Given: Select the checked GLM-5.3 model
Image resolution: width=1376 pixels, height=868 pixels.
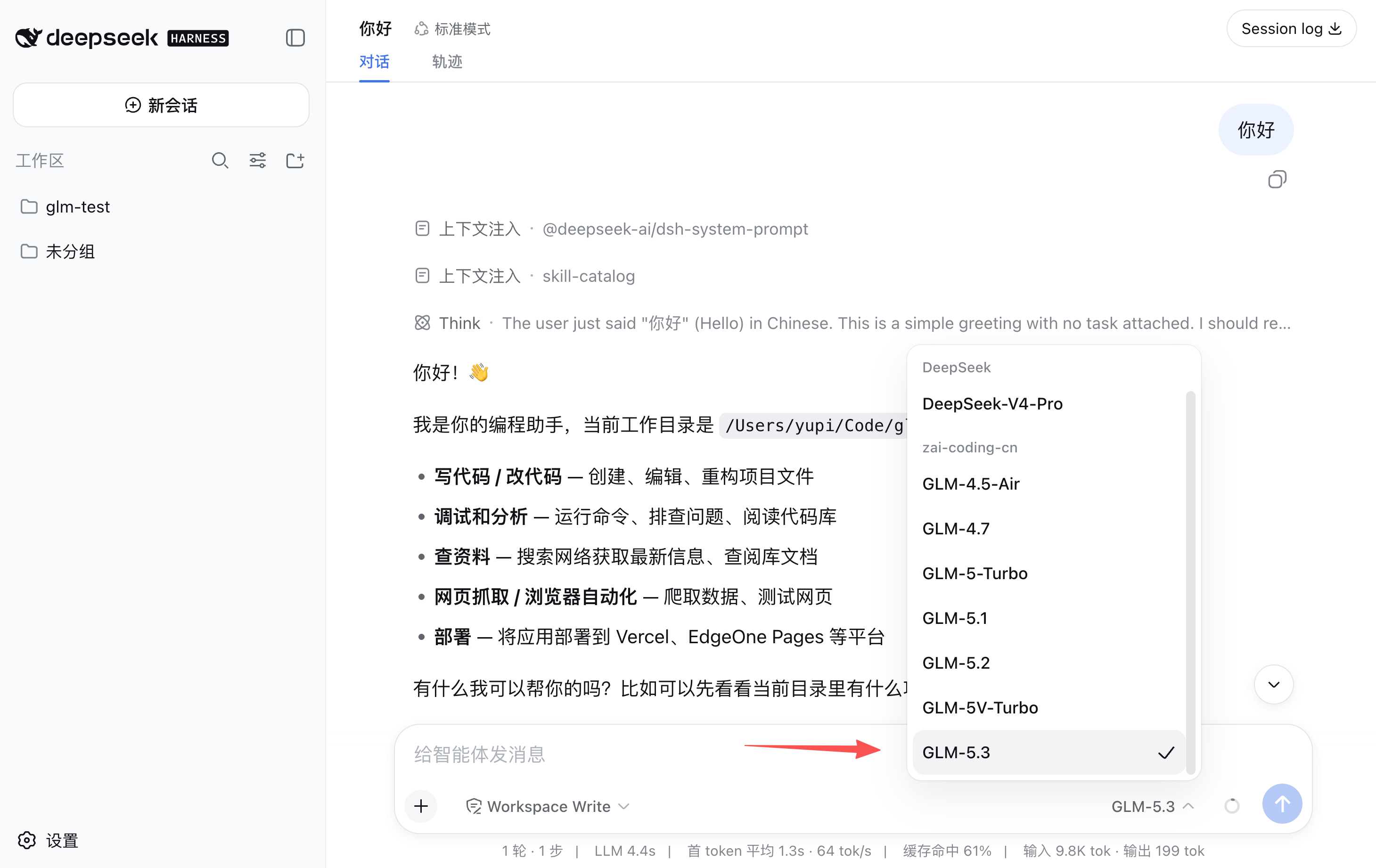Looking at the screenshot, I should point(1049,753).
